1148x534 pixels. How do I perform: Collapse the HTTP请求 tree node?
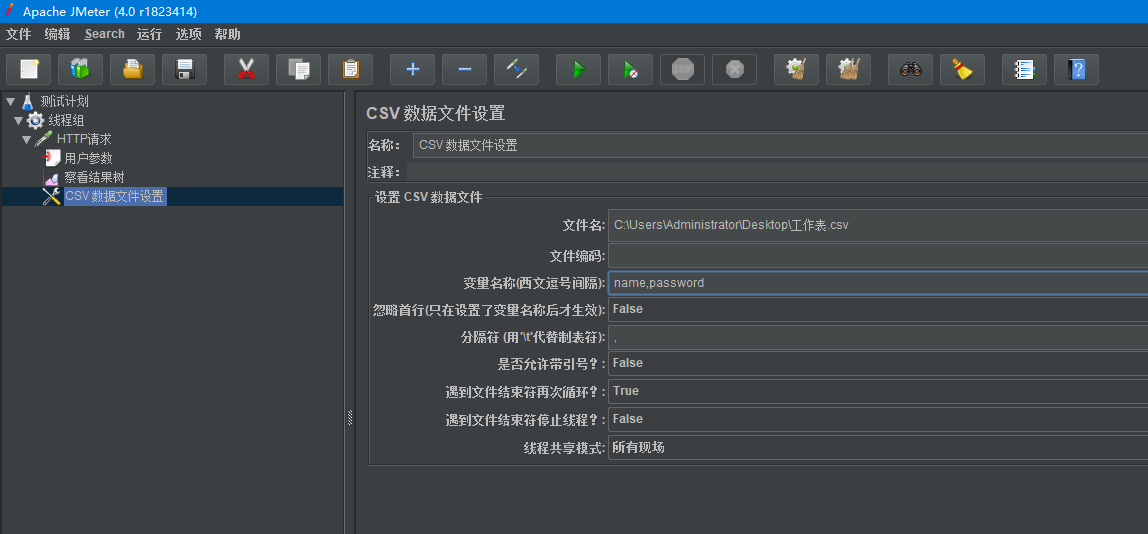(x=26, y=139)
